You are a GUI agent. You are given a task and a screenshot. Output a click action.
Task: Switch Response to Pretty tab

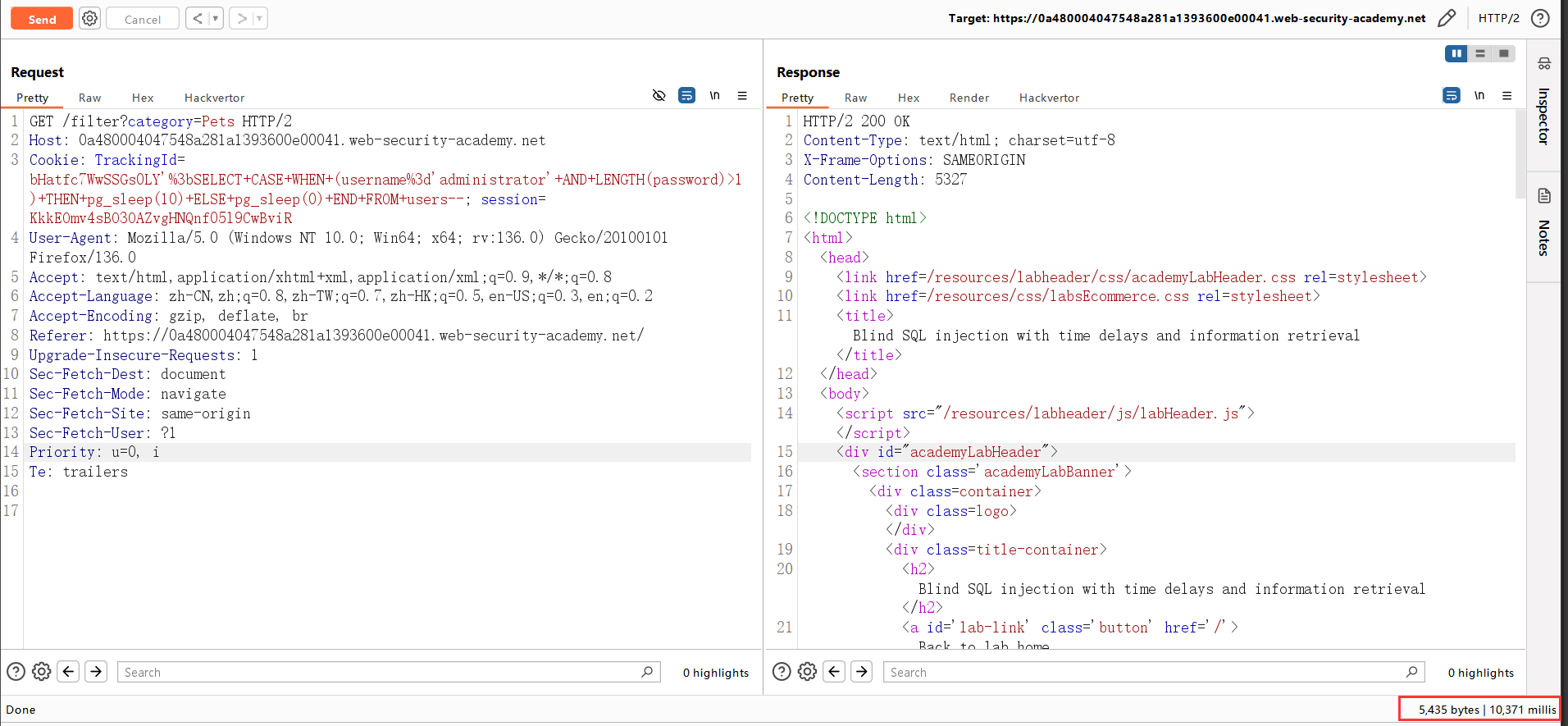tap(798, 98)
